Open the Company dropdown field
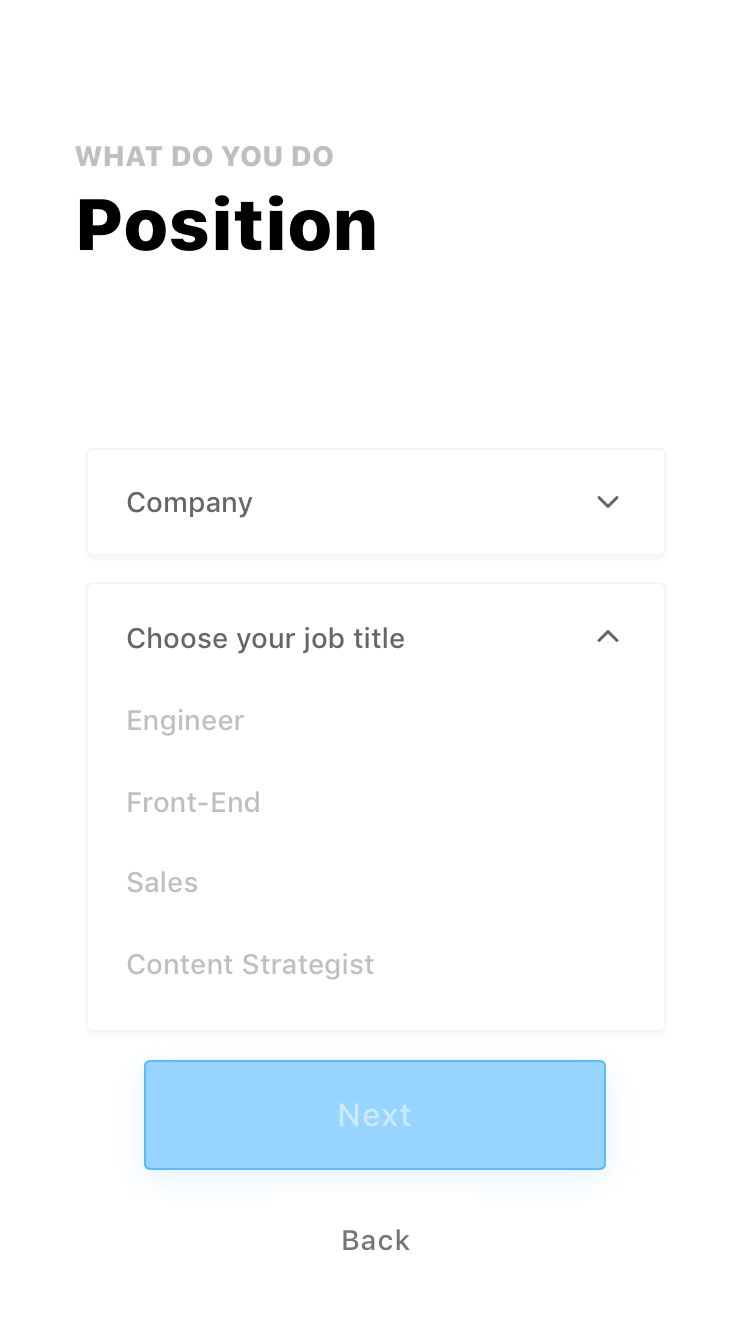This screenshot has width=750, height=1334. click(x=375, y=502)
